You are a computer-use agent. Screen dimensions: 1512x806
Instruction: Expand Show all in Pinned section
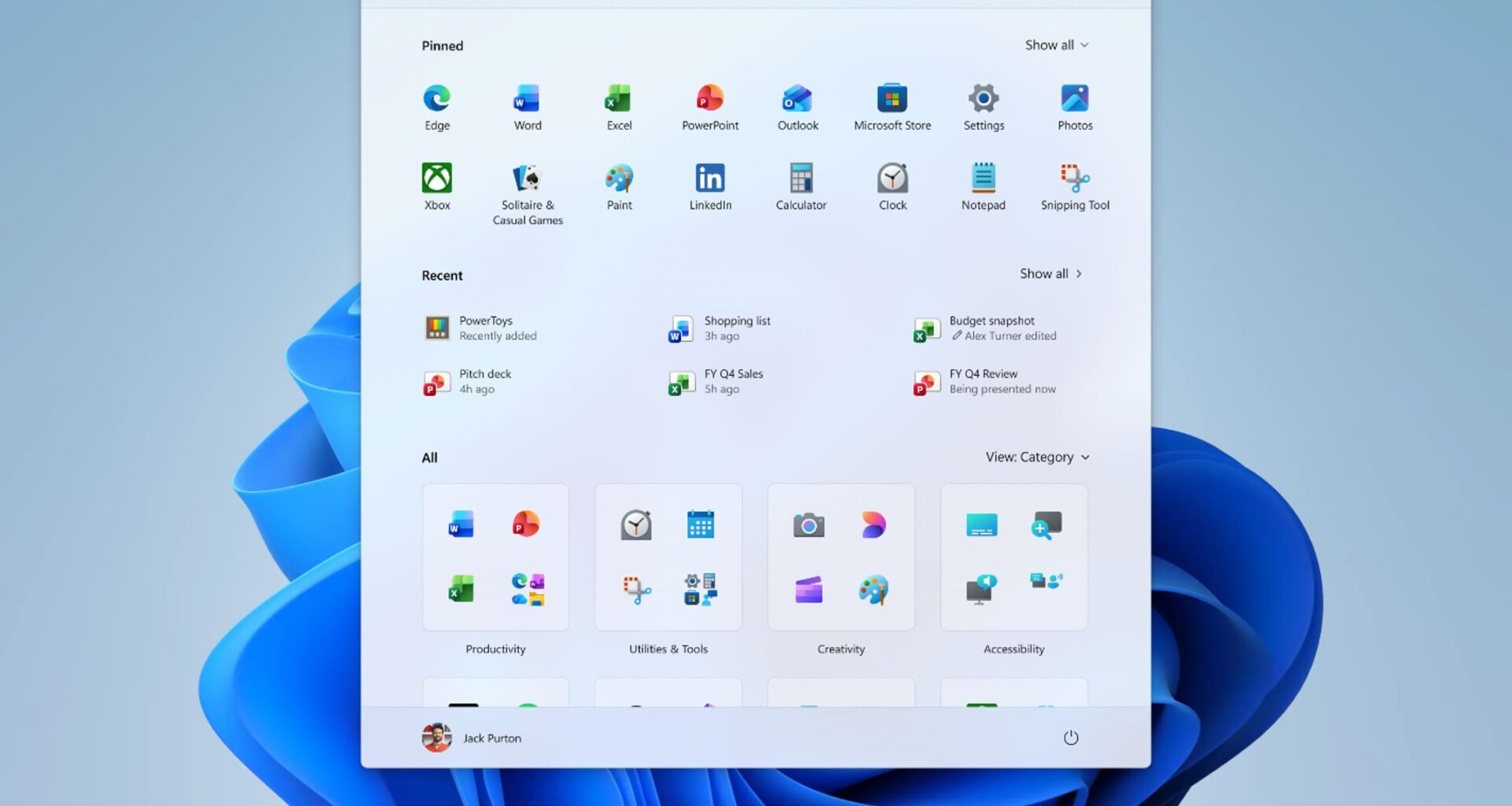point(1056,45)
